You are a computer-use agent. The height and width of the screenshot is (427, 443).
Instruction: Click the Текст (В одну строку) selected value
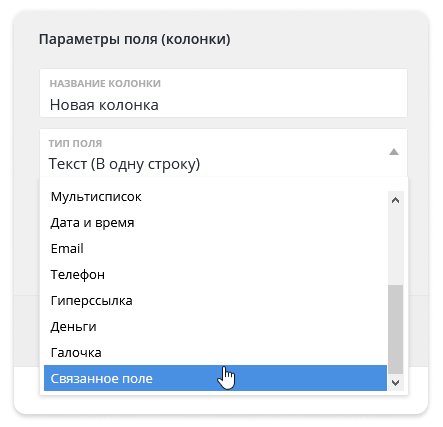[124, 164]
